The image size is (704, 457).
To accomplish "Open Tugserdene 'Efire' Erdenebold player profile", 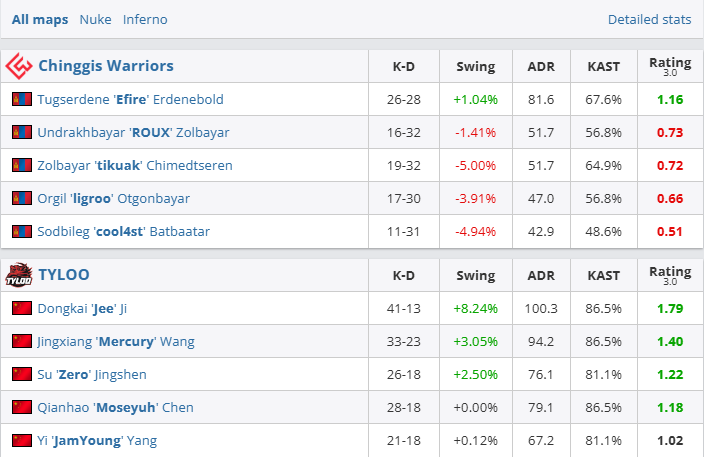I will 130,100.
